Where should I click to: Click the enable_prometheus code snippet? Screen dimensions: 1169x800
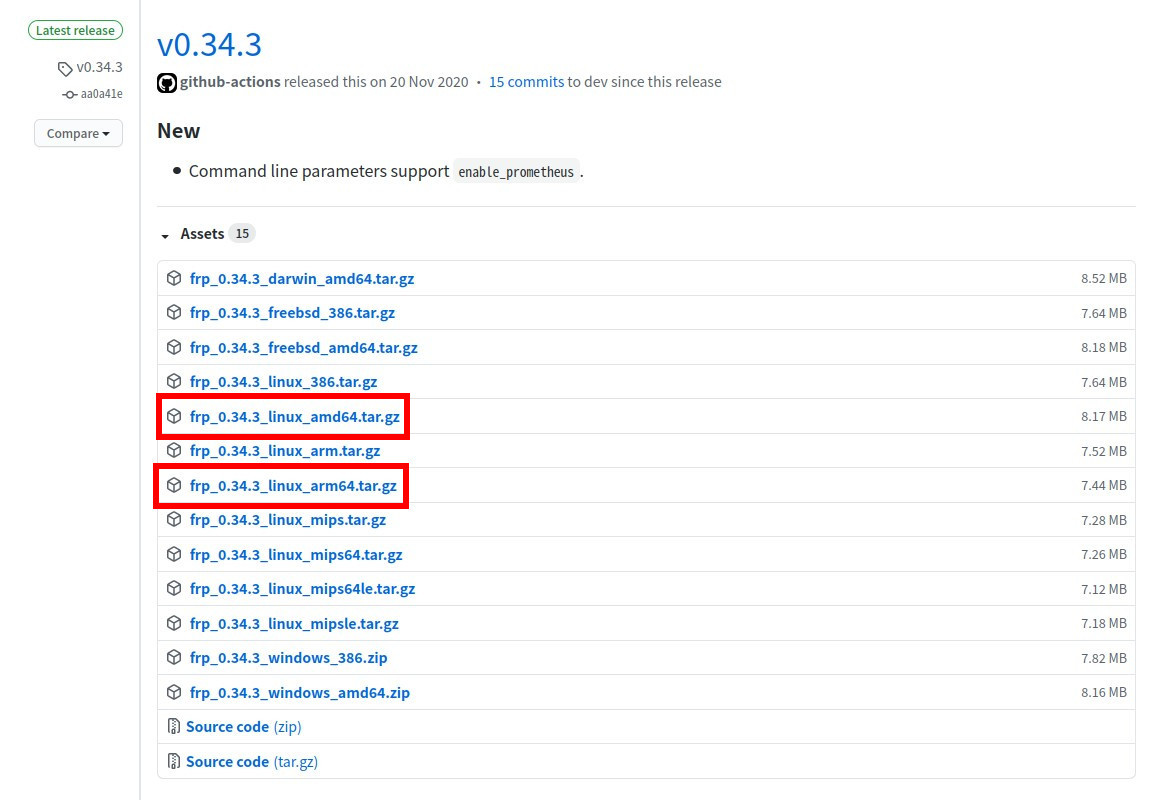tap(516, 172)
